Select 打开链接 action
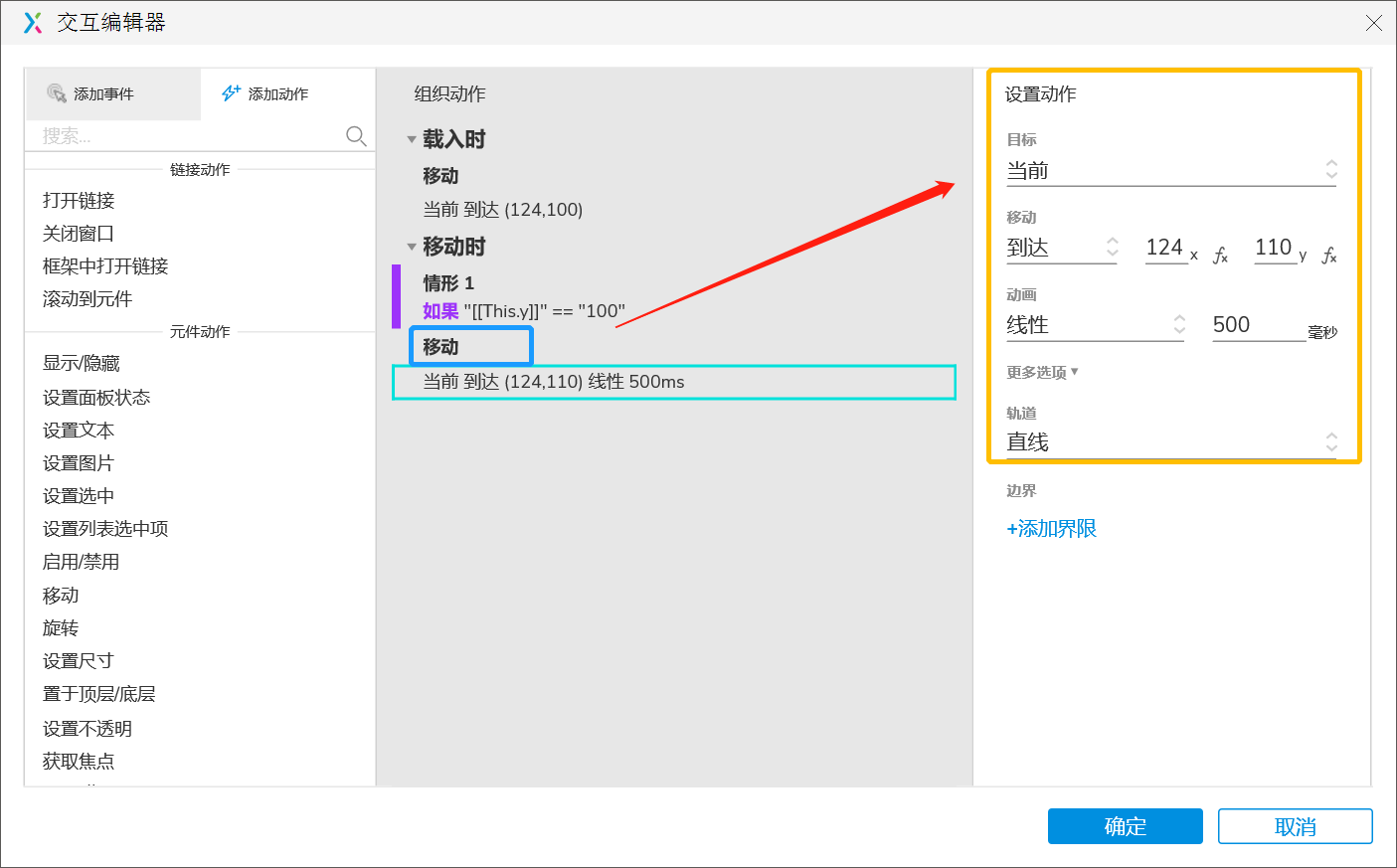The height and width of the screenshot is (868, 1397). point(79,201)
